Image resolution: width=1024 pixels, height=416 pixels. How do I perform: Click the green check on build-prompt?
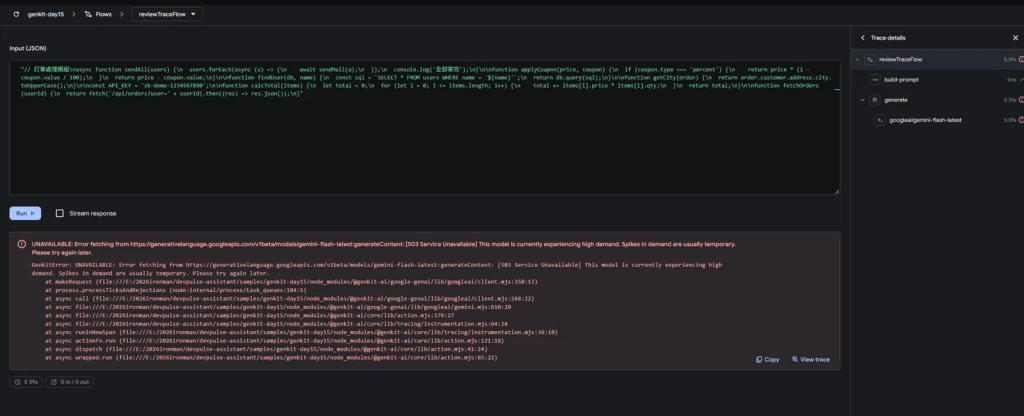(x=1021, y=80)
